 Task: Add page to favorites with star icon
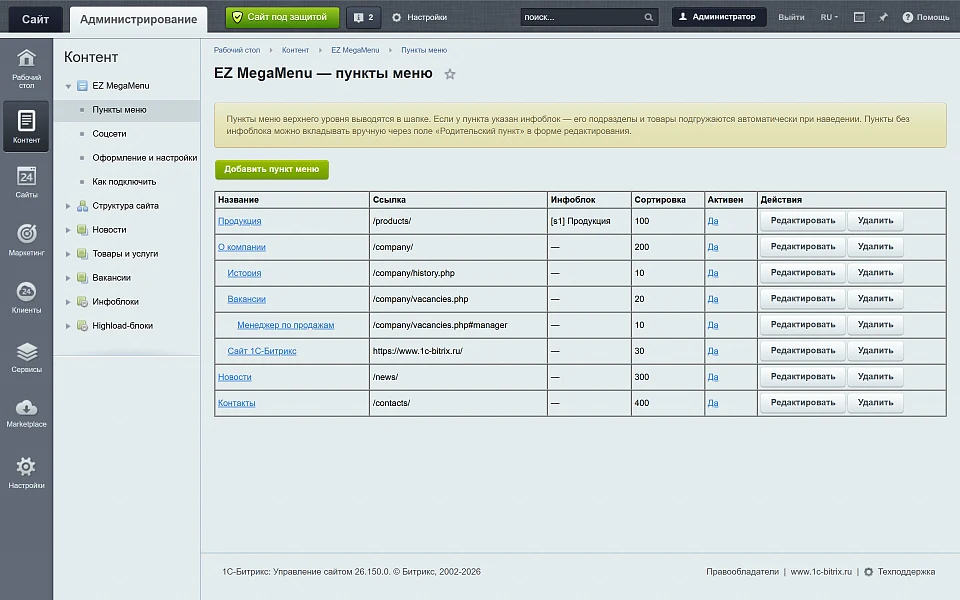coord(450,74)
